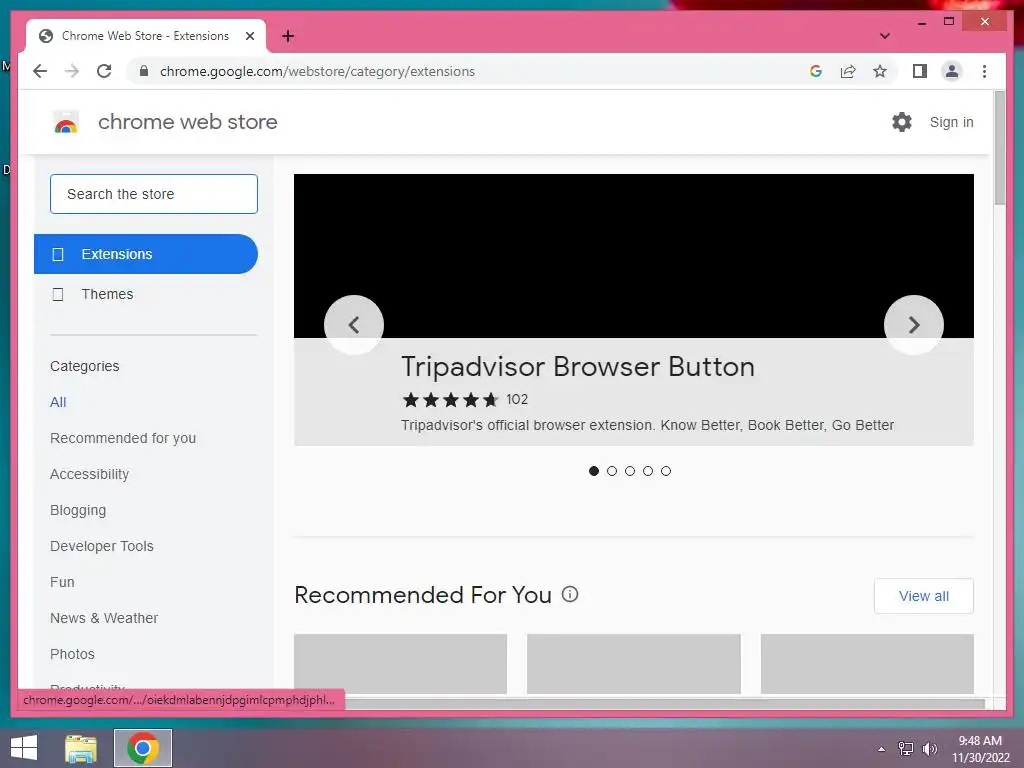
Task: Go back using the browser back arrow
Action: (x=40, y=71)
